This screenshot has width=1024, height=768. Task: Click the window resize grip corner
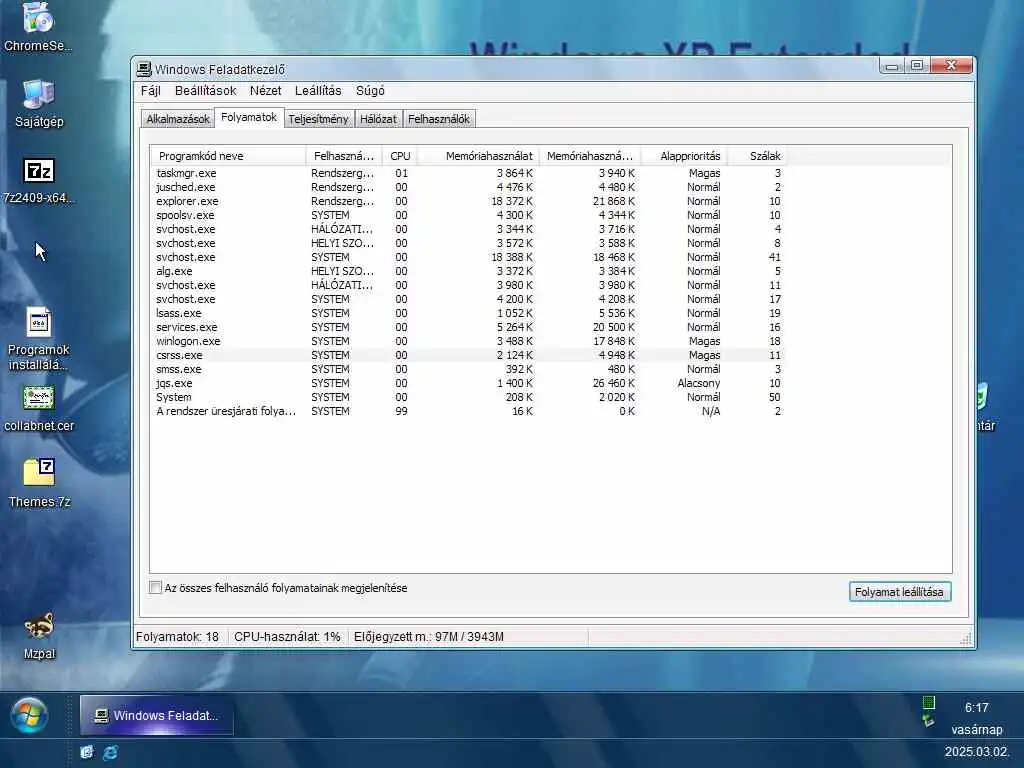(x=965, y=639)
